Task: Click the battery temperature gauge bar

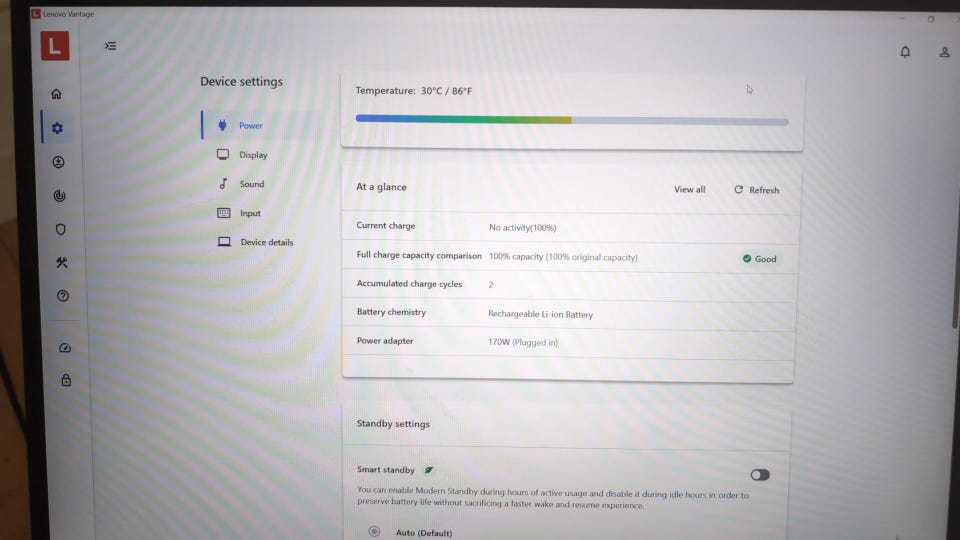Action: click(572, 120)
